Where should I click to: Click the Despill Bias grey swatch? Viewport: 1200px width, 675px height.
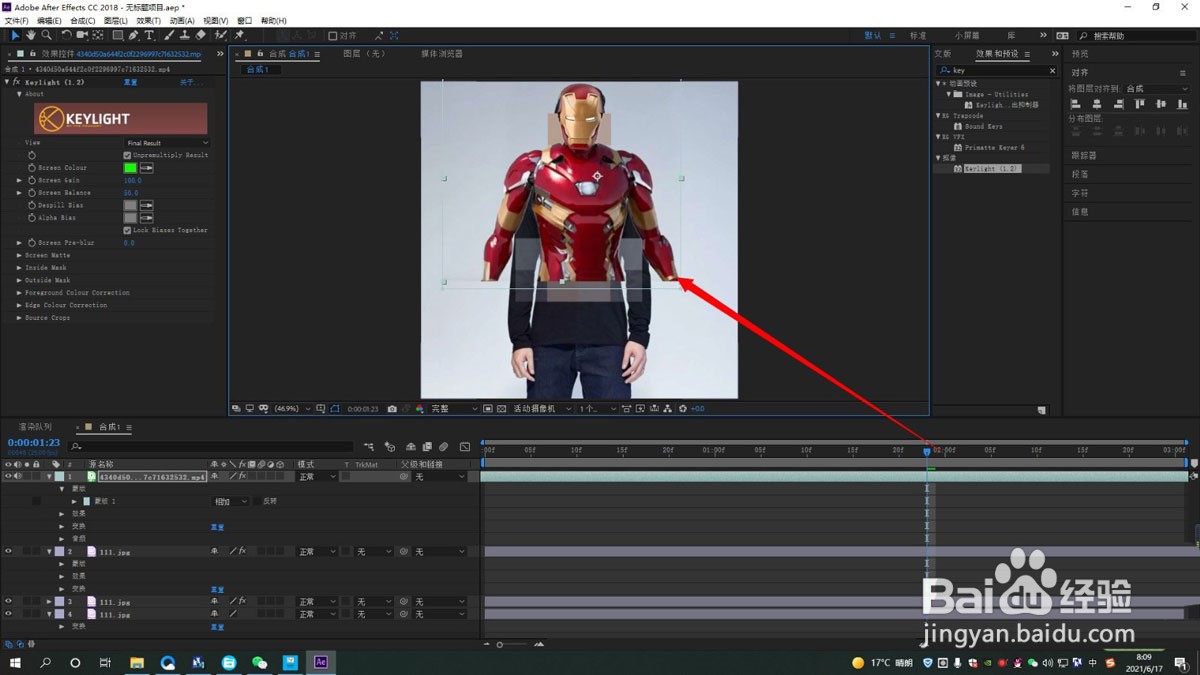coord(130,205)
